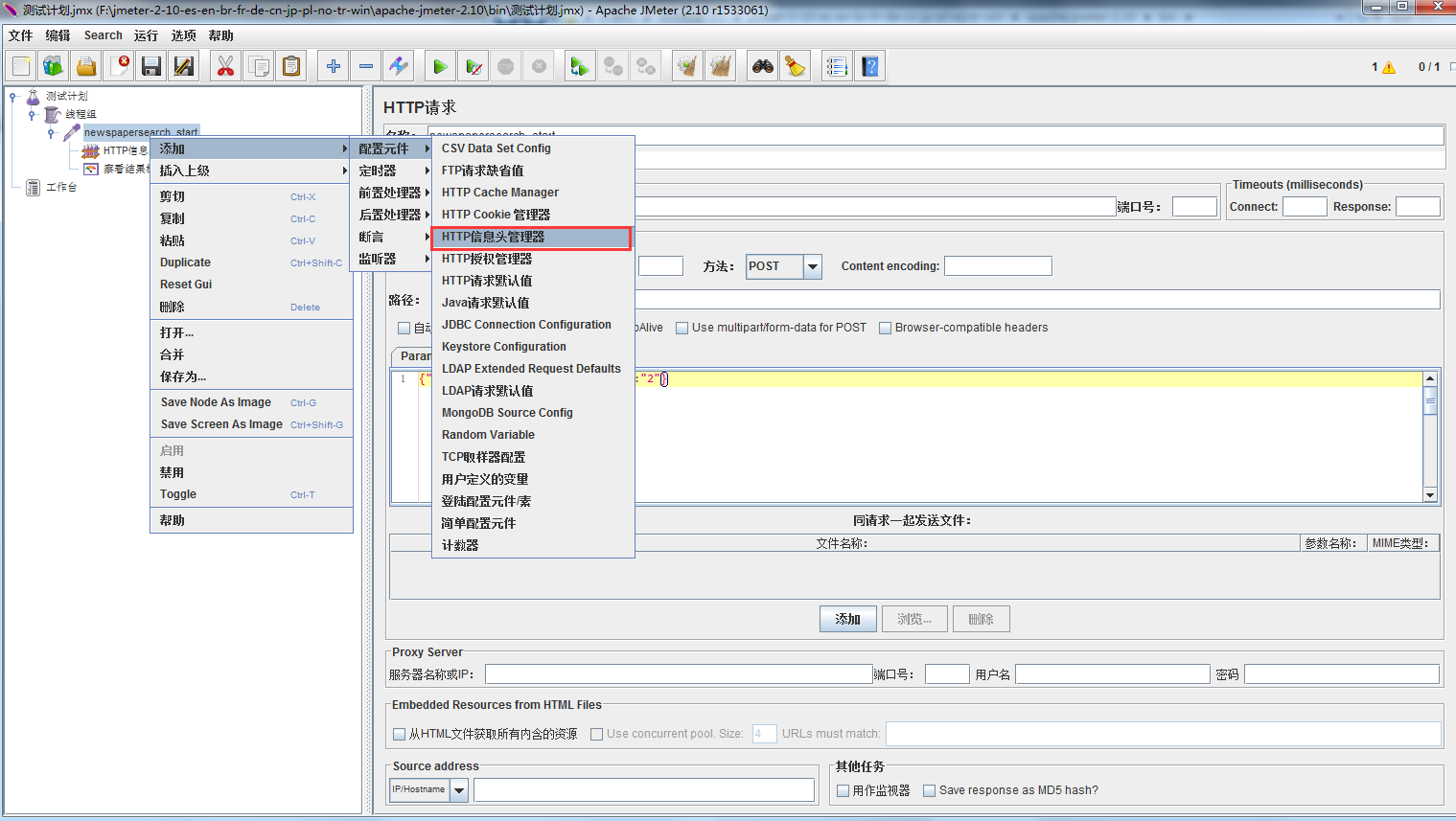Collapse the newspapersearch_start tree node
This screenshot has width=1456, height=821.
point(52,132)
